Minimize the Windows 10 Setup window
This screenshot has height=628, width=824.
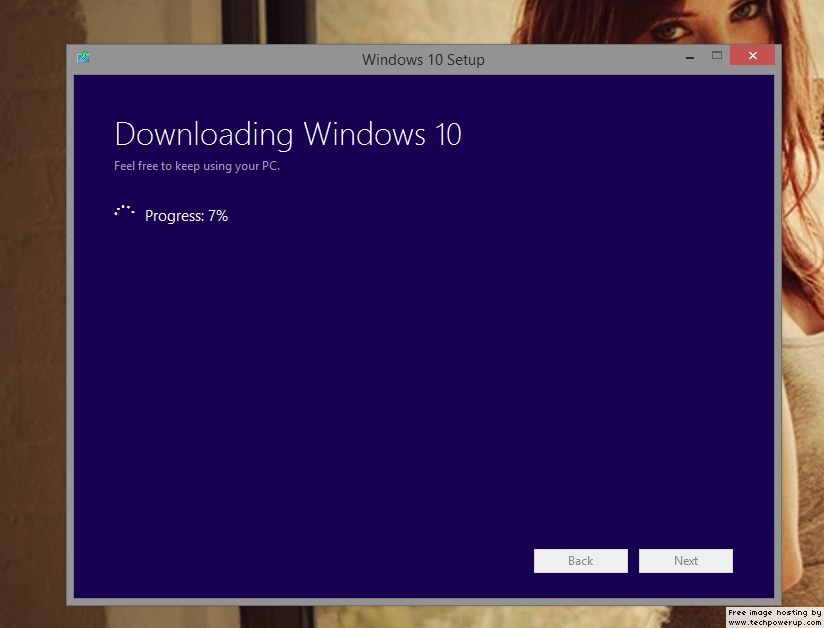pyautogui.click(x=690, y=56)
